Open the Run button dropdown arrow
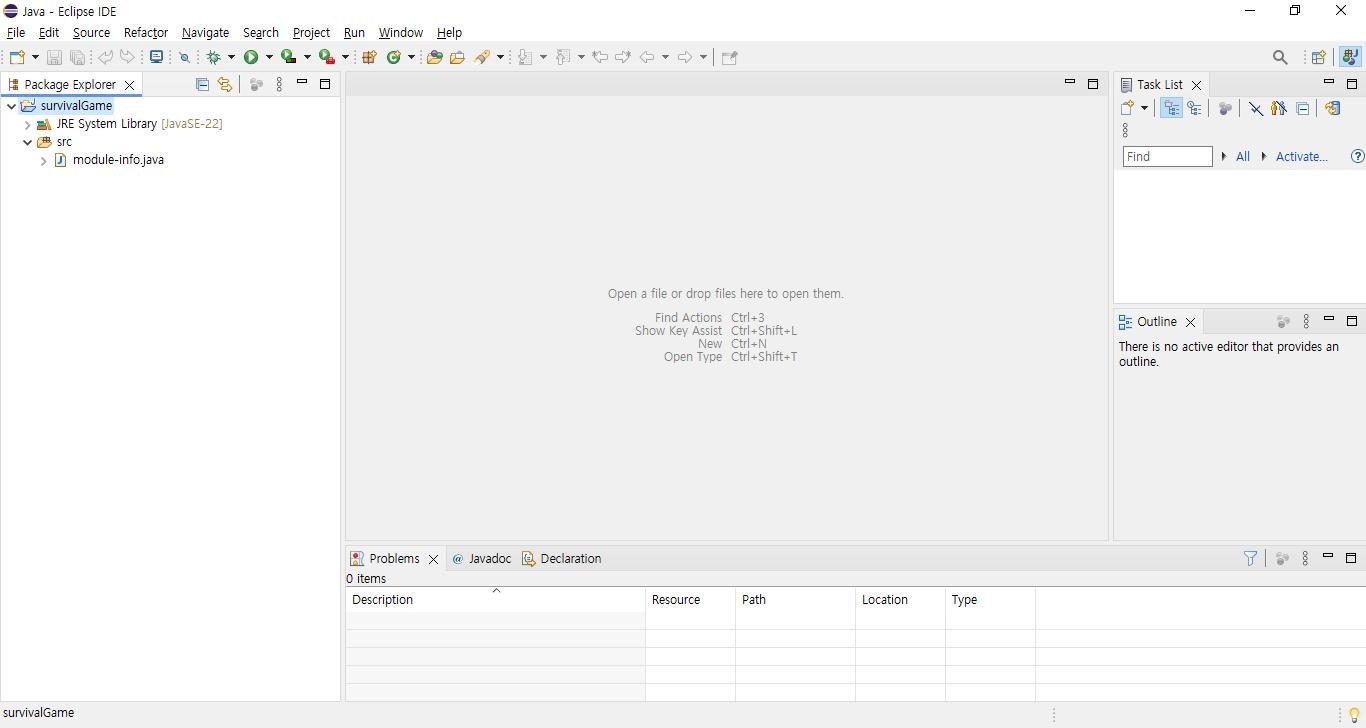1366x728 pixels. [269, 58]
